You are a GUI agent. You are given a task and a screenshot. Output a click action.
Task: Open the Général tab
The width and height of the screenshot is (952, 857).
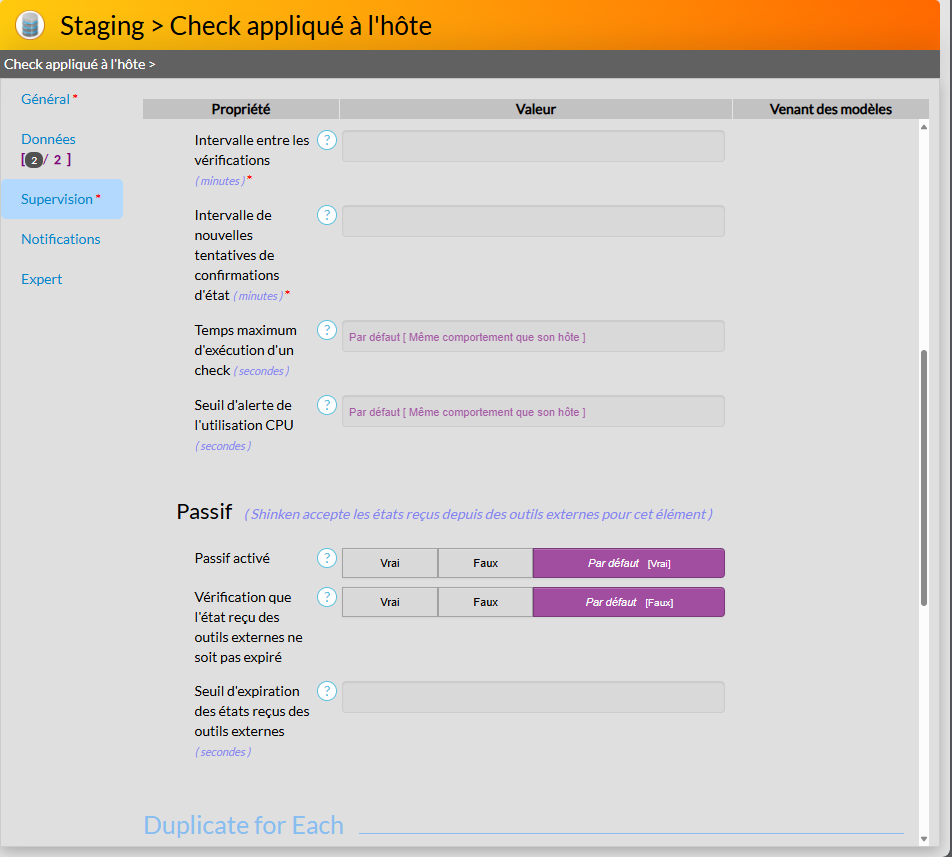pos(46,99)
